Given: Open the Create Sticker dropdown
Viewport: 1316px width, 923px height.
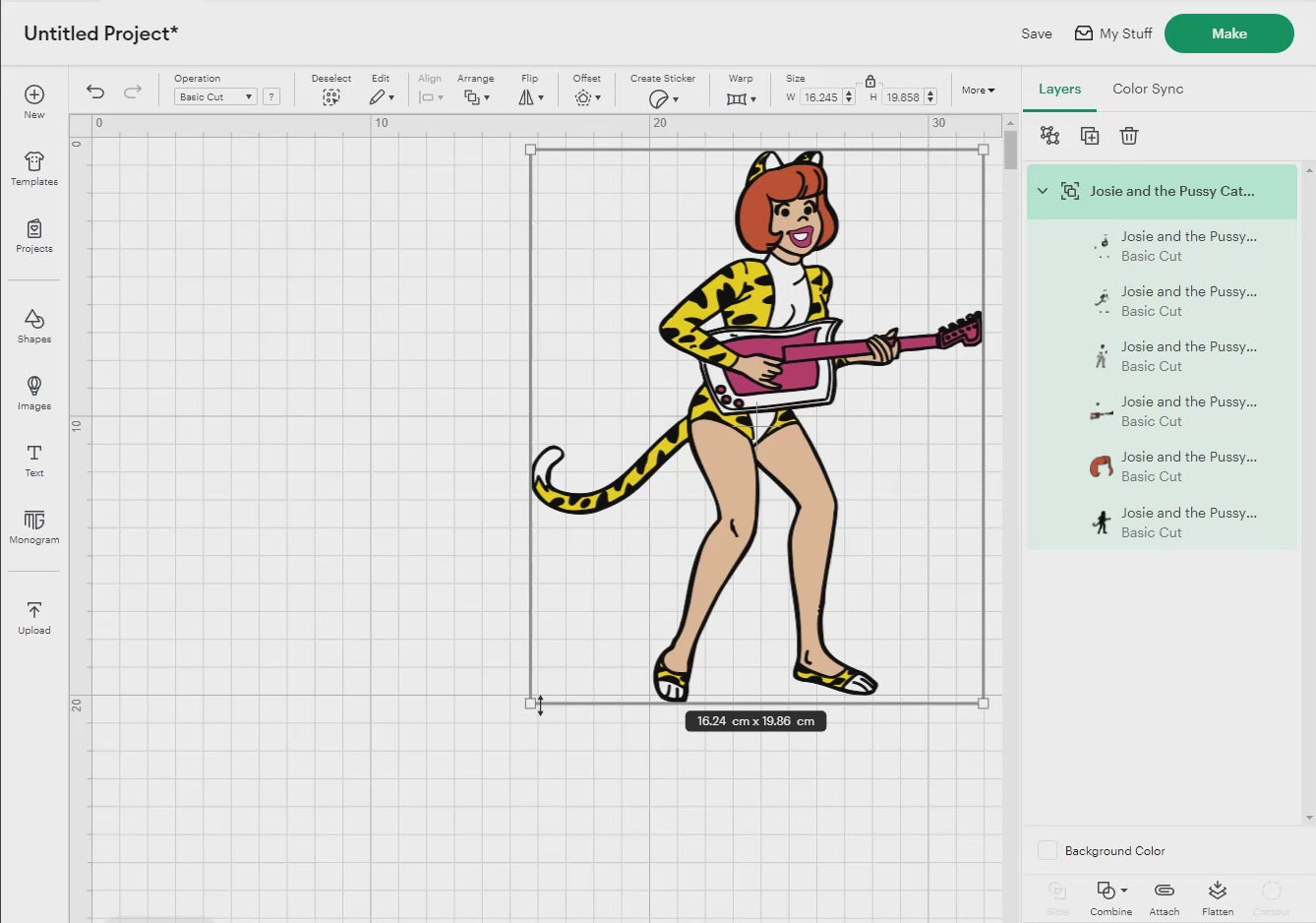Looking at the screenshot, I should [x=663, y=98].
